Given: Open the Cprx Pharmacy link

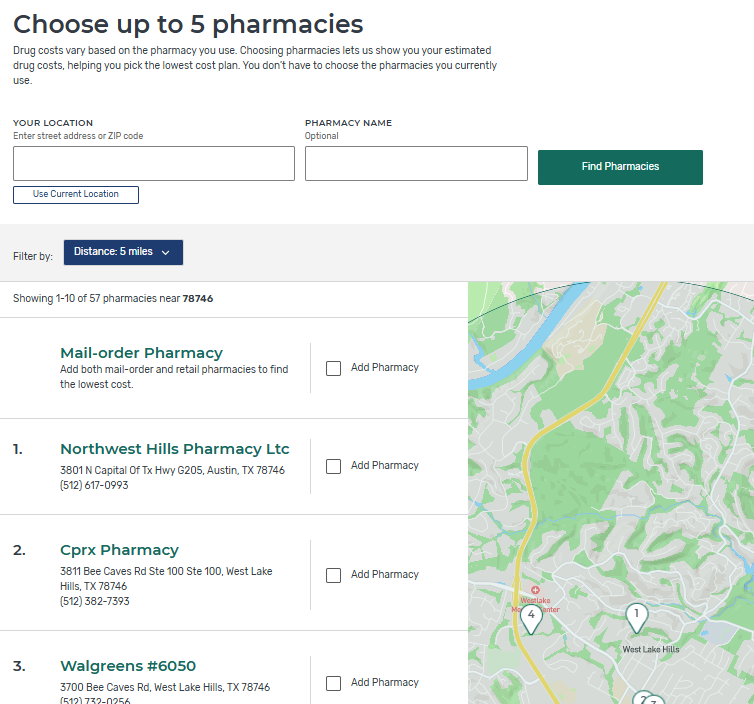Looking at the screenshot, I should [x=119, y=550].
